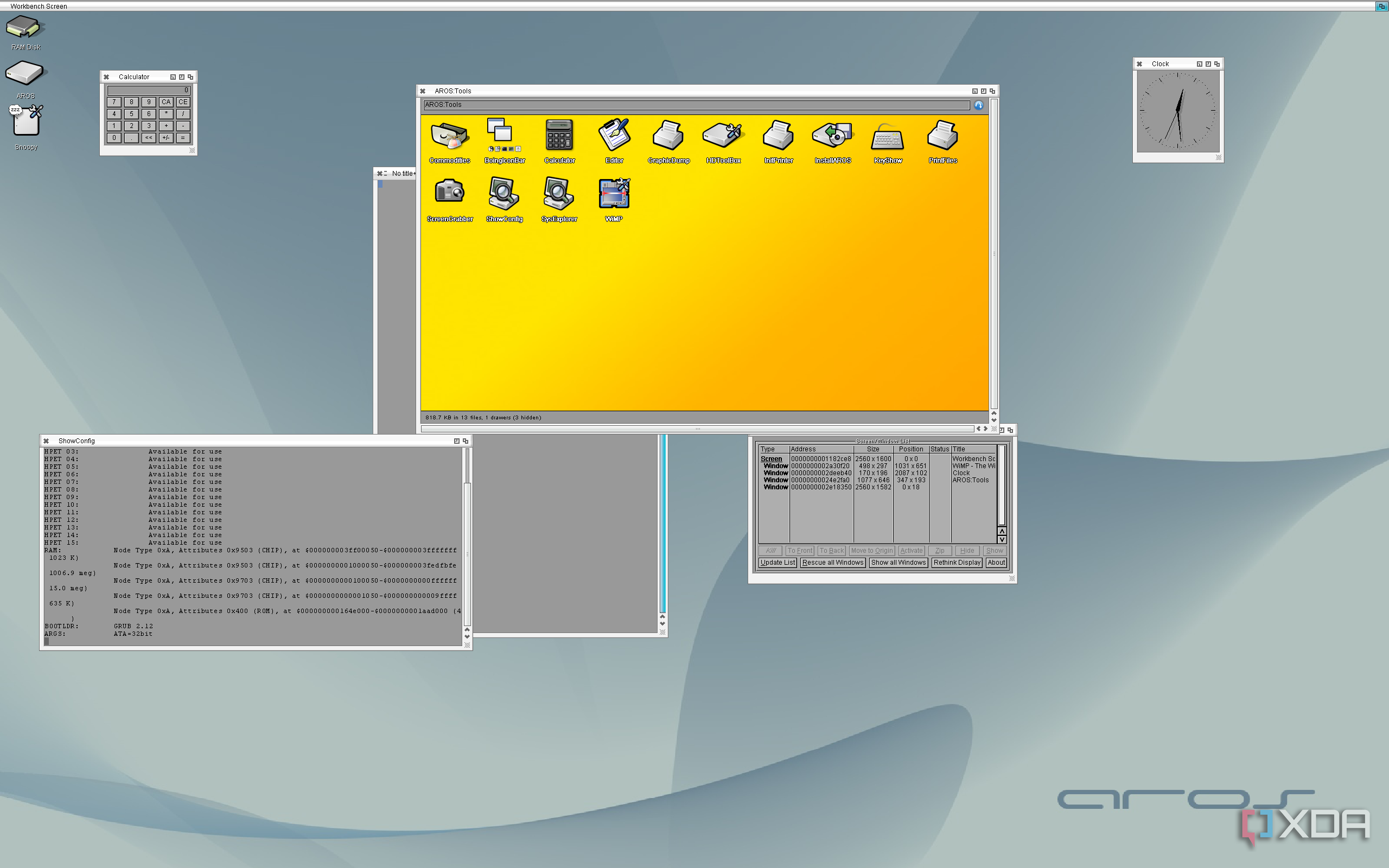The width and height of the screenshot is (1389, 868).
Task: Click WiMP list scroll-up arrow
Action: pos(1002,532)
